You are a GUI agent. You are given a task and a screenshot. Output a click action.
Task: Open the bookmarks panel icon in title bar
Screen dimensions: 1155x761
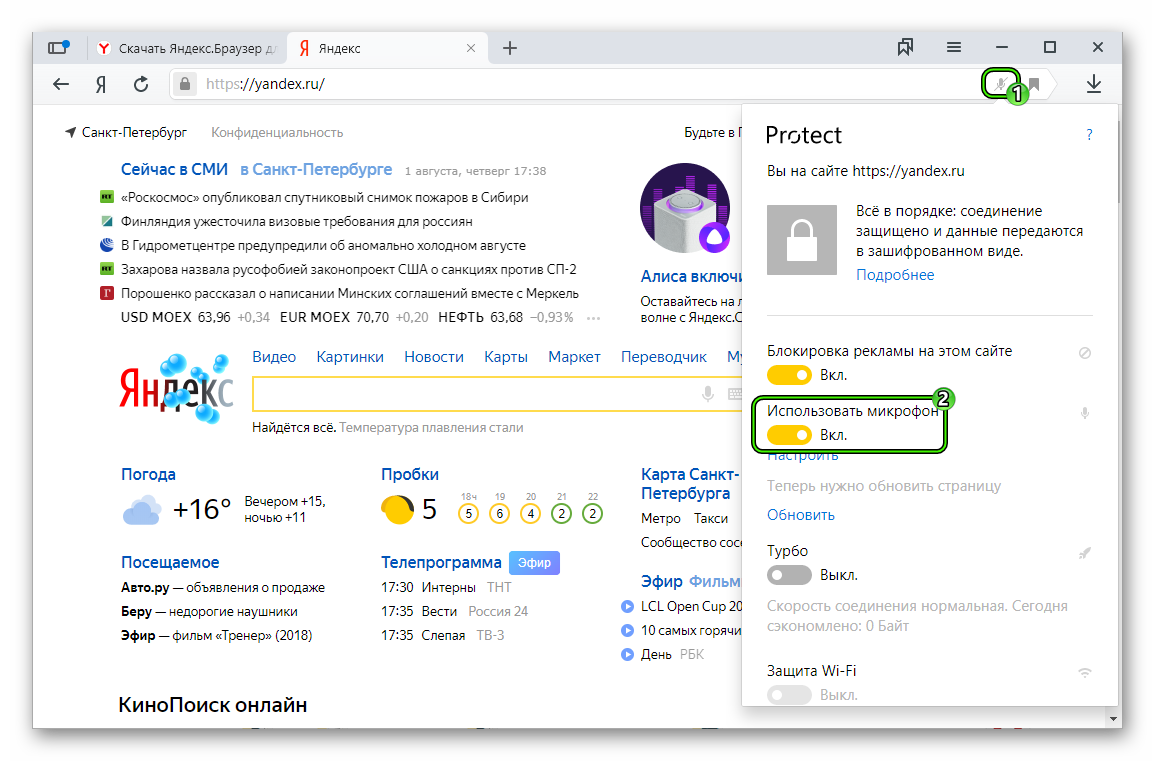click(905, 48)
